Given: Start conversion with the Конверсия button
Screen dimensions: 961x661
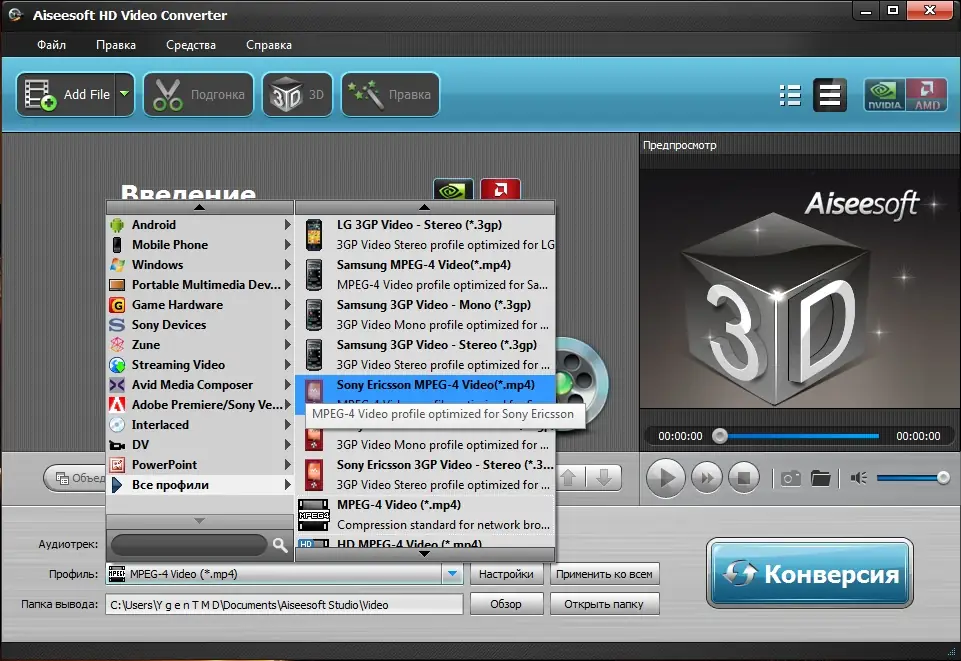Looking at the screenshot, I should point(810,573).
